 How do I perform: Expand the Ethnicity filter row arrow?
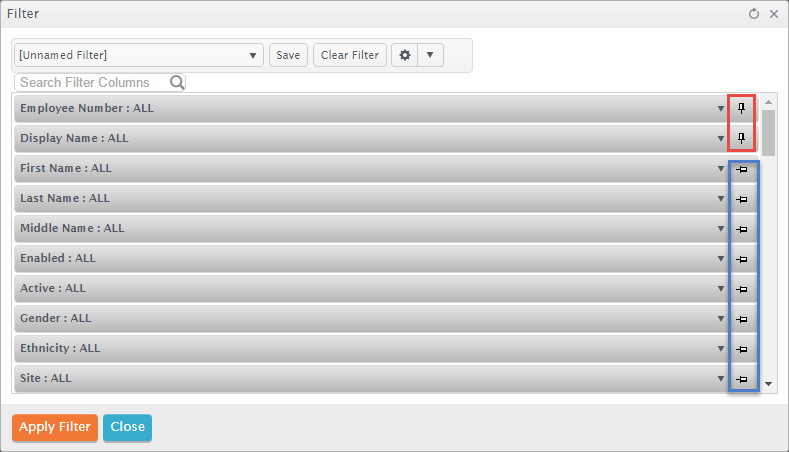721,348
